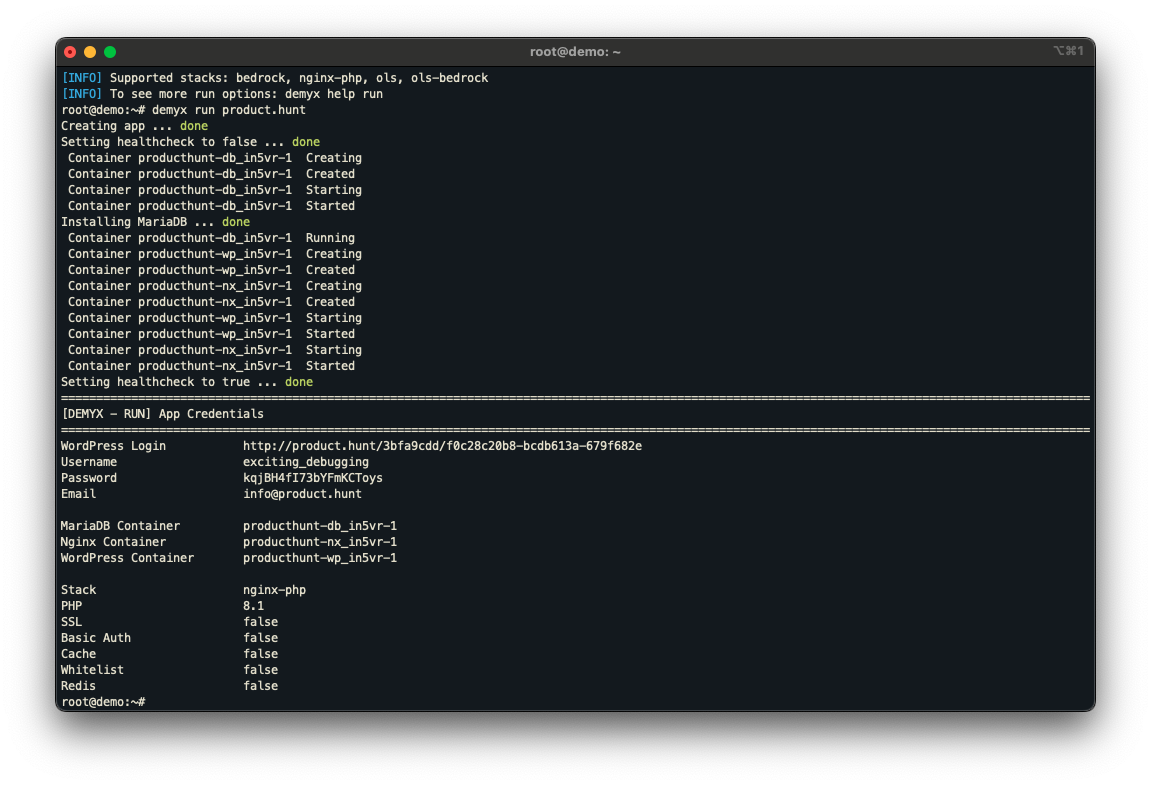Viewport: 1151px width, 785px height.
Task: Click the nx container last Started line
Action: pos(211,366)
